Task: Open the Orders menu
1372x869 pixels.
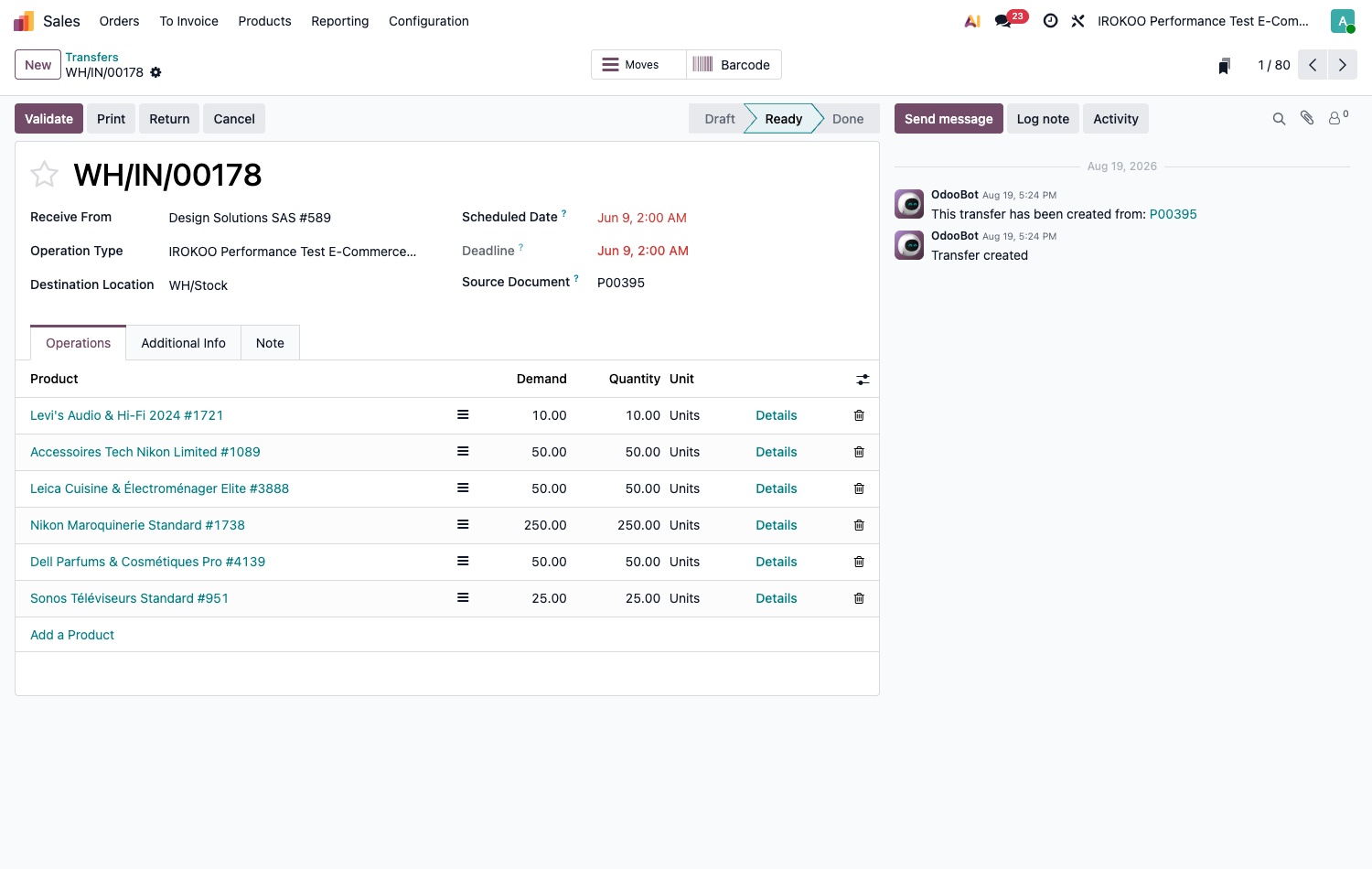Action: tap(119, 21)
